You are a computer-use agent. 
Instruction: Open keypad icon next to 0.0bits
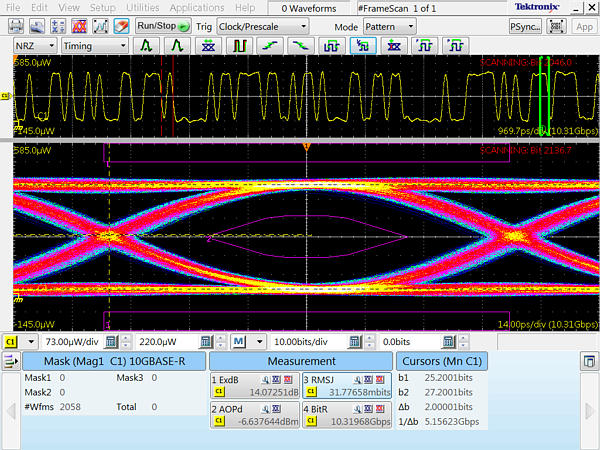448,342
